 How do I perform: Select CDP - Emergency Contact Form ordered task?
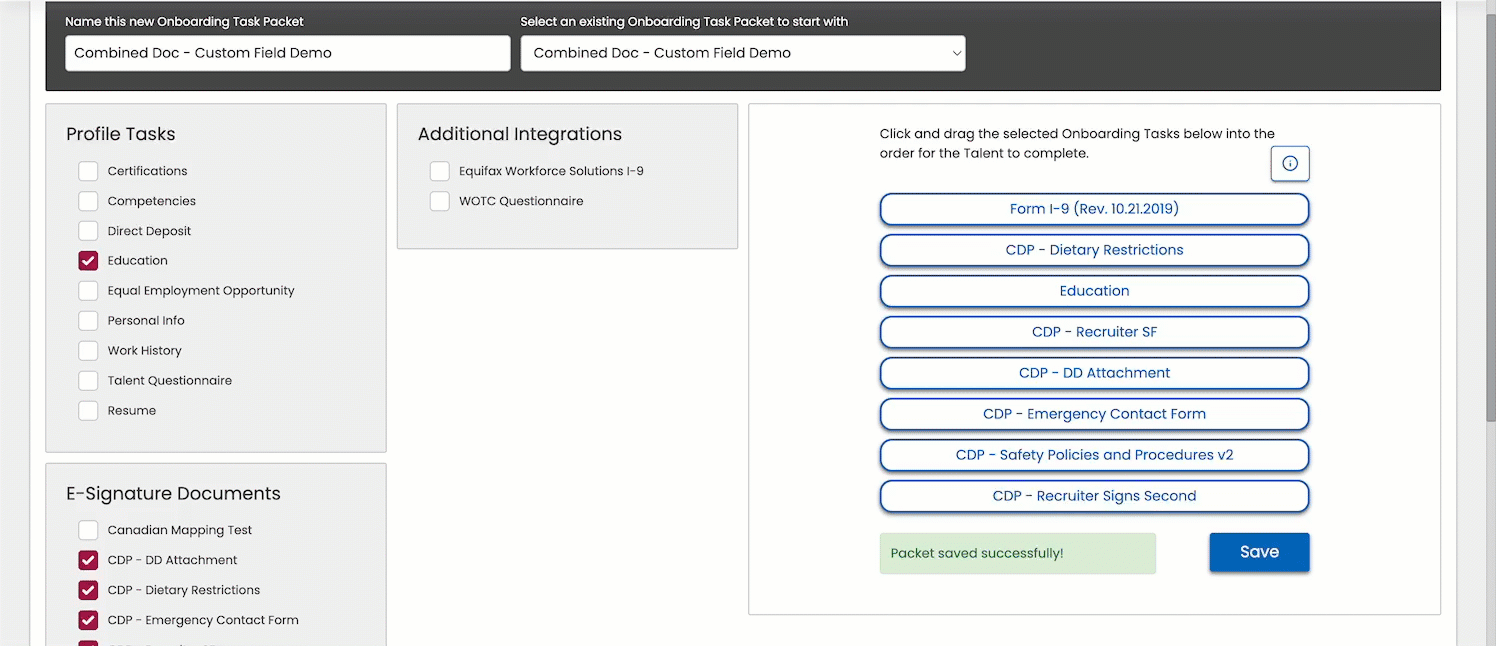click(x=1094, y=414)
